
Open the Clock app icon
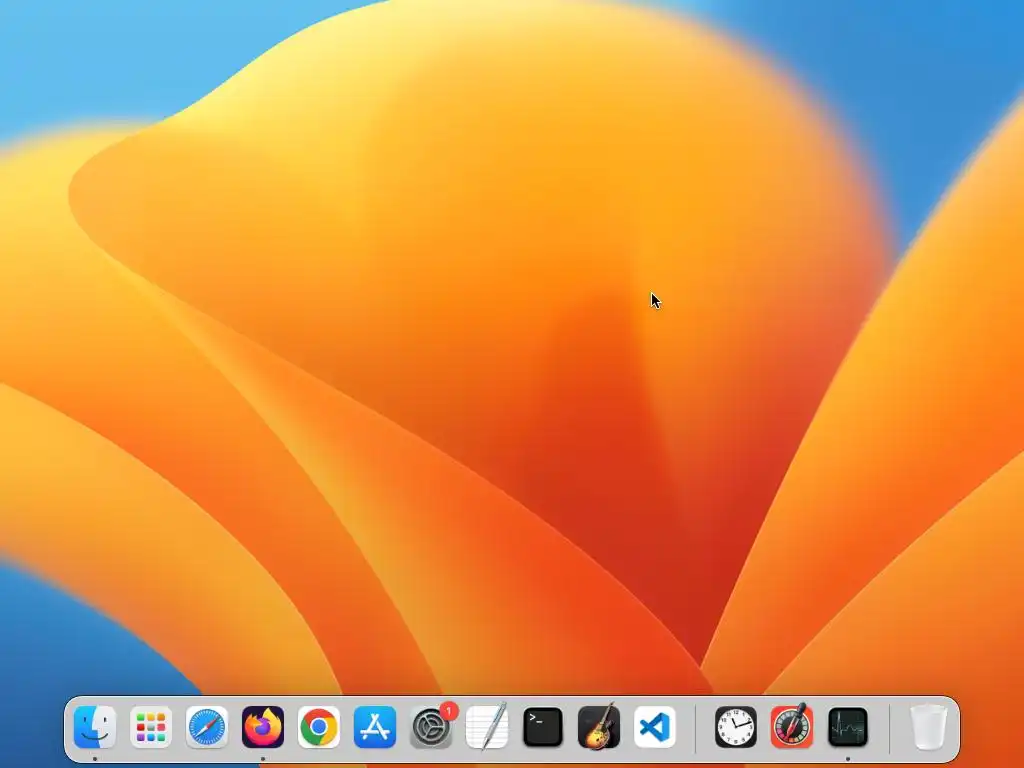click(736, 727)
